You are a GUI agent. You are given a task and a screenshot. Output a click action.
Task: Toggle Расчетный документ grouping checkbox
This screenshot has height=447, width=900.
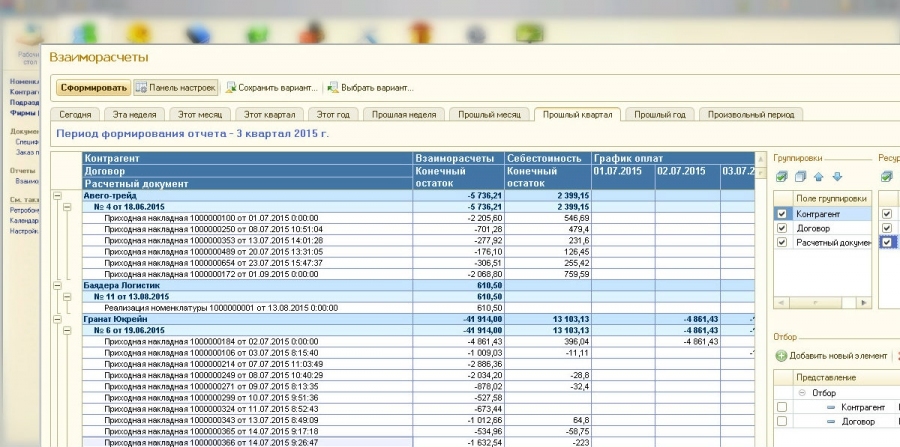coord(783,242)
